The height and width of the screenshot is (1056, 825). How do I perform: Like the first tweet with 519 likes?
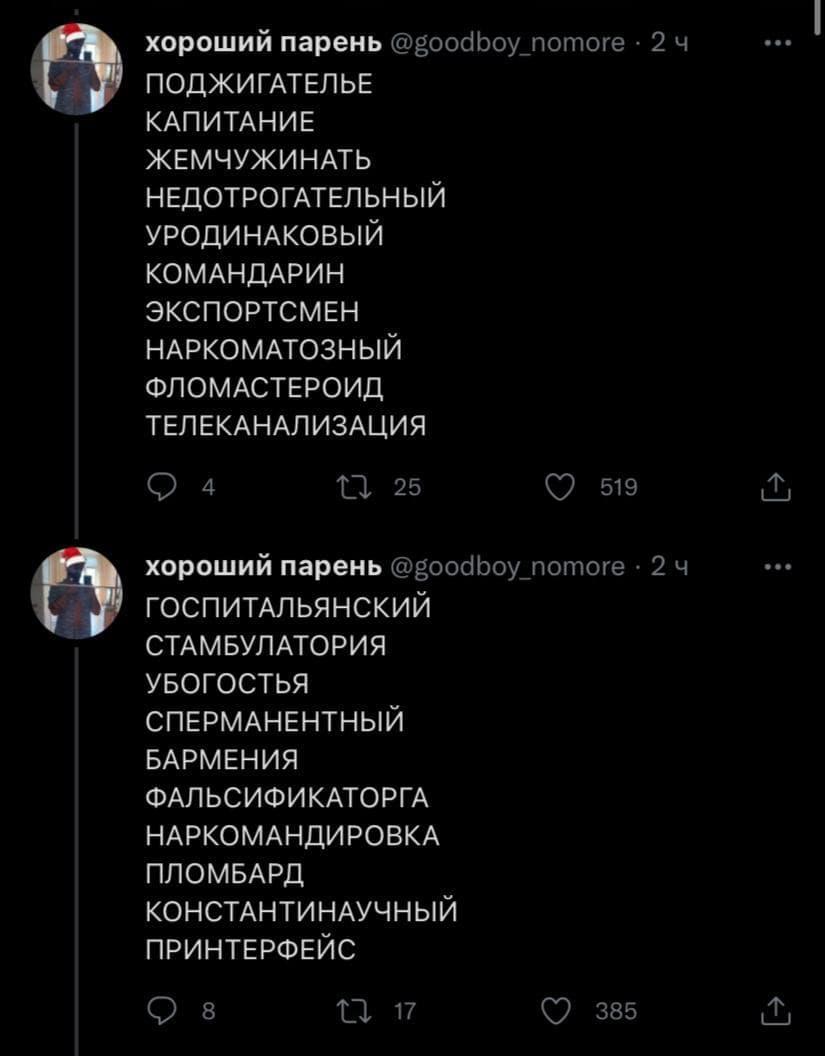562,487
